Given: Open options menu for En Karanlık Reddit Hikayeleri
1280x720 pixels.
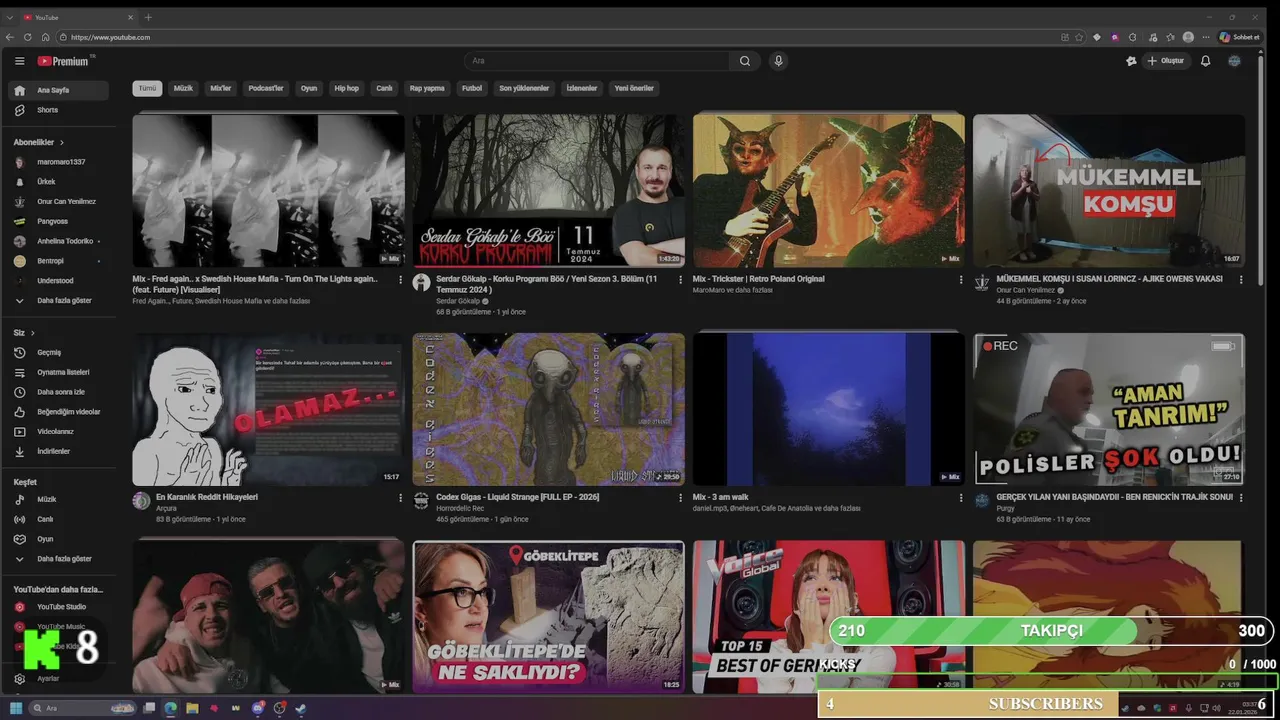Looking at the screenshot, I should pyautogui.click(x=401, y=498).
